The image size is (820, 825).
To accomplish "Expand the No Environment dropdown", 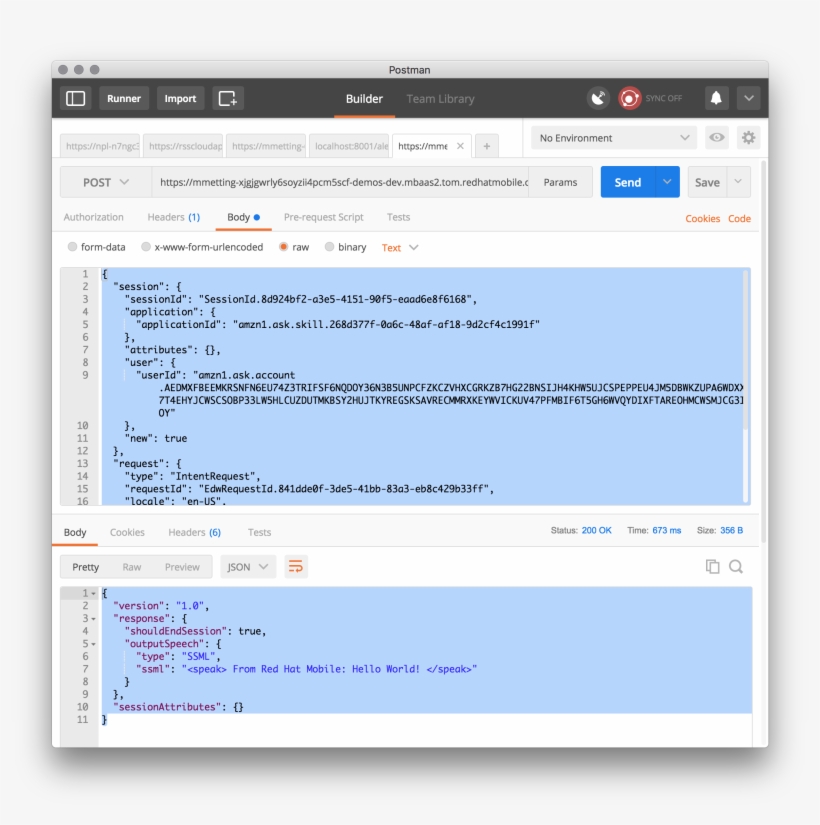I will click(x=613, y=138).
